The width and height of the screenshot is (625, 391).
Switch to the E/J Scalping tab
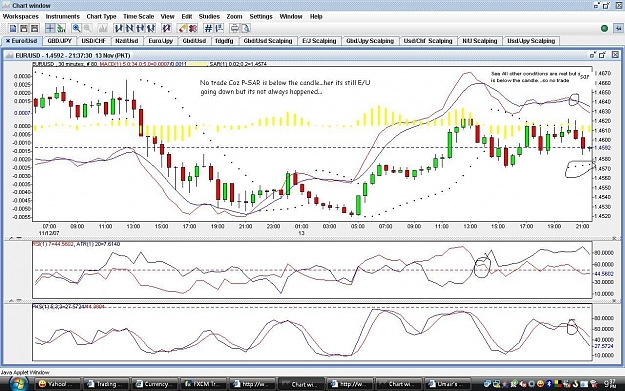(319, 41)
